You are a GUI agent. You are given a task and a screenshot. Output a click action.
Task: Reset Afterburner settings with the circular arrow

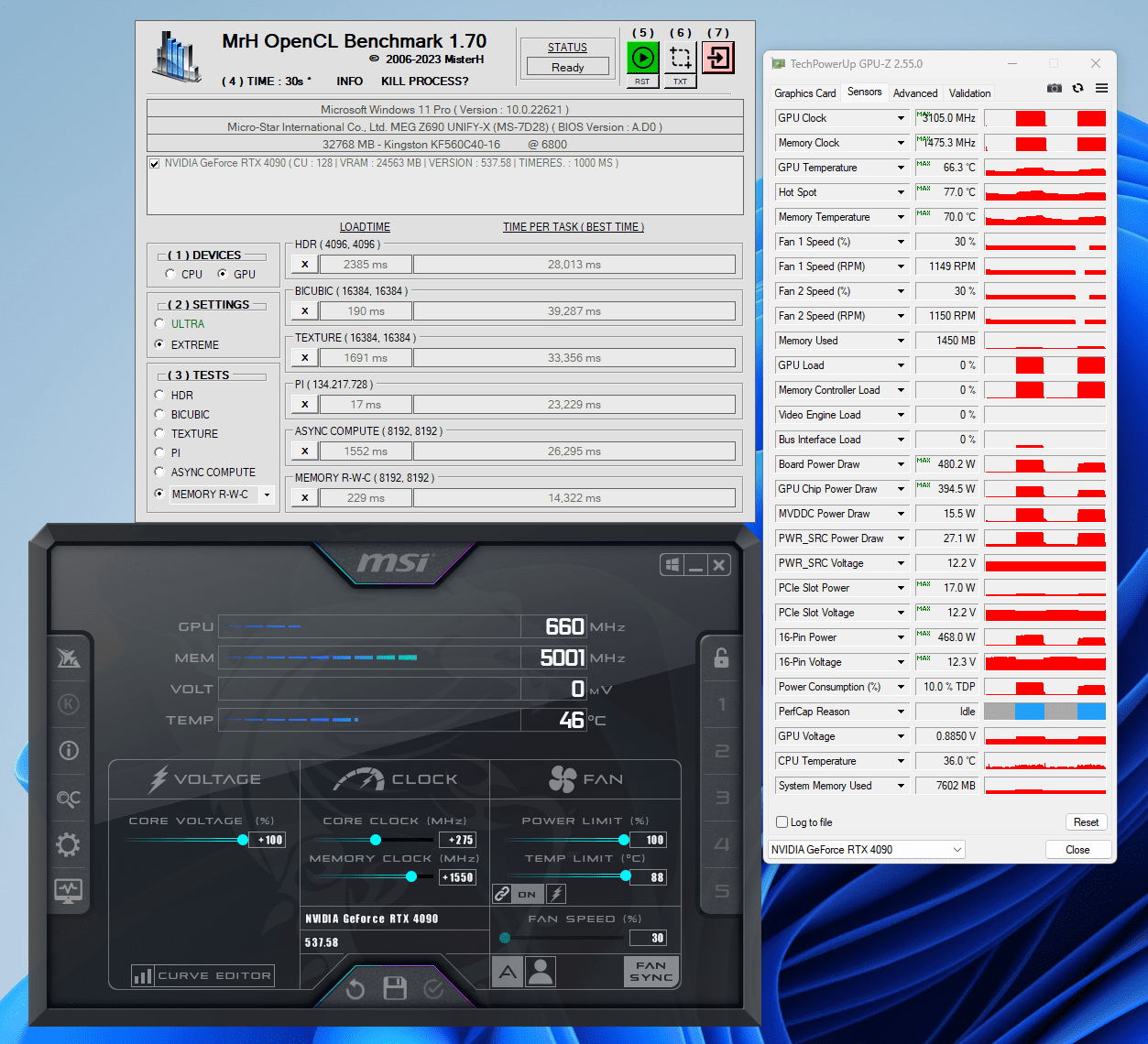click(355, 989)
